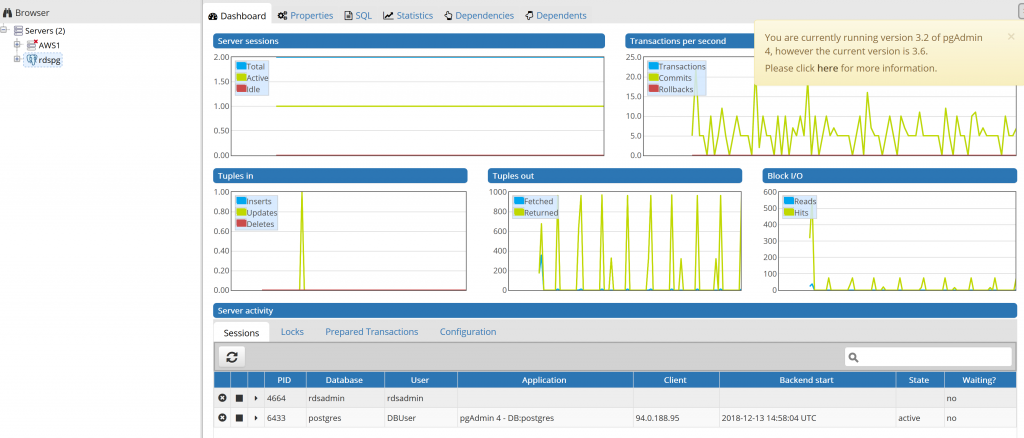This screenshot has width=1024, height=438.
Task: Click the Deletes legend swatch in Tuples in
Action: pyautogui.click(x=241, y=223)
